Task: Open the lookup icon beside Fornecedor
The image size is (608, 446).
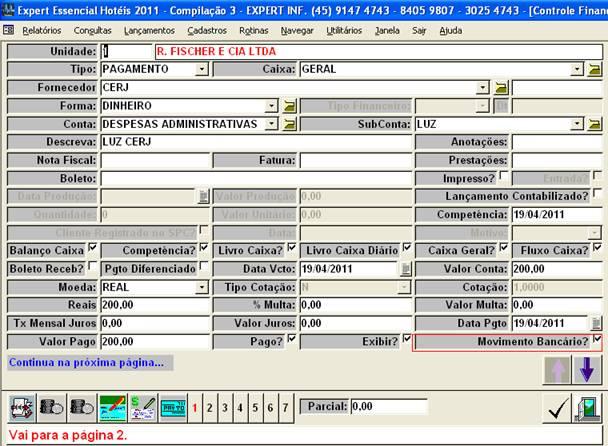Action: coord(501,88)
